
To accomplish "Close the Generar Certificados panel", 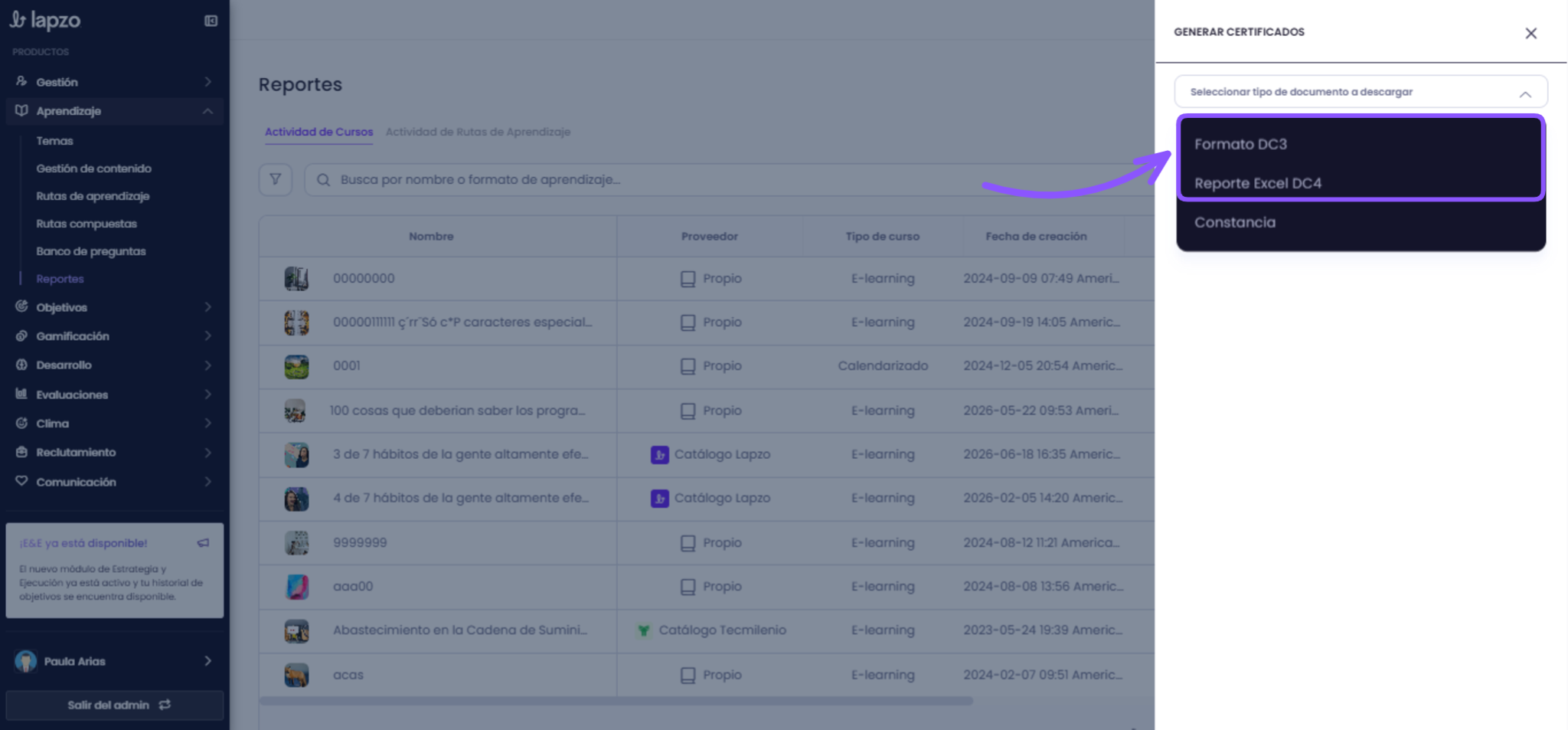I will (1530, 33).
